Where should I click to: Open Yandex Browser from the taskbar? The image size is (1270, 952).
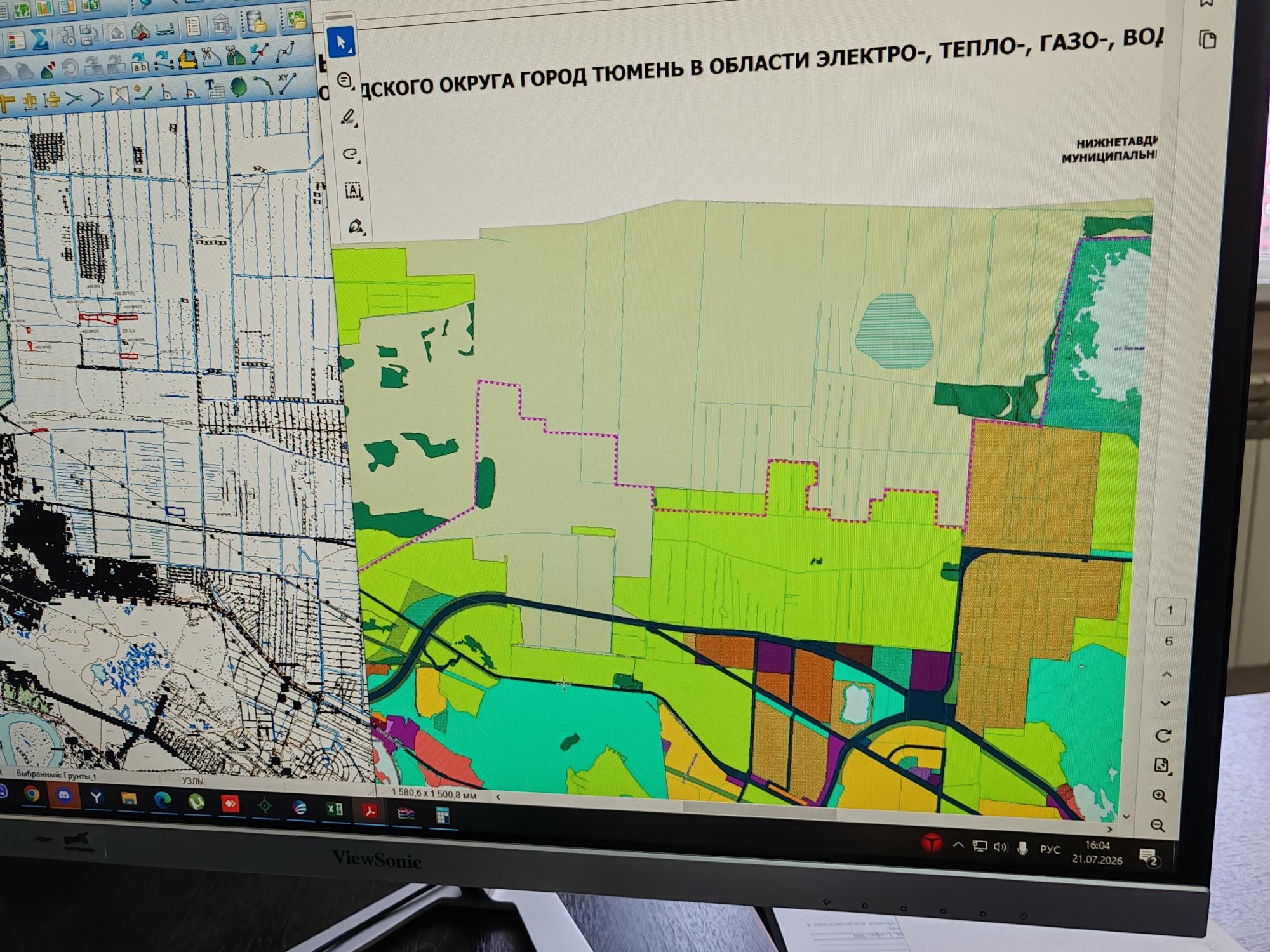(97, 797)
